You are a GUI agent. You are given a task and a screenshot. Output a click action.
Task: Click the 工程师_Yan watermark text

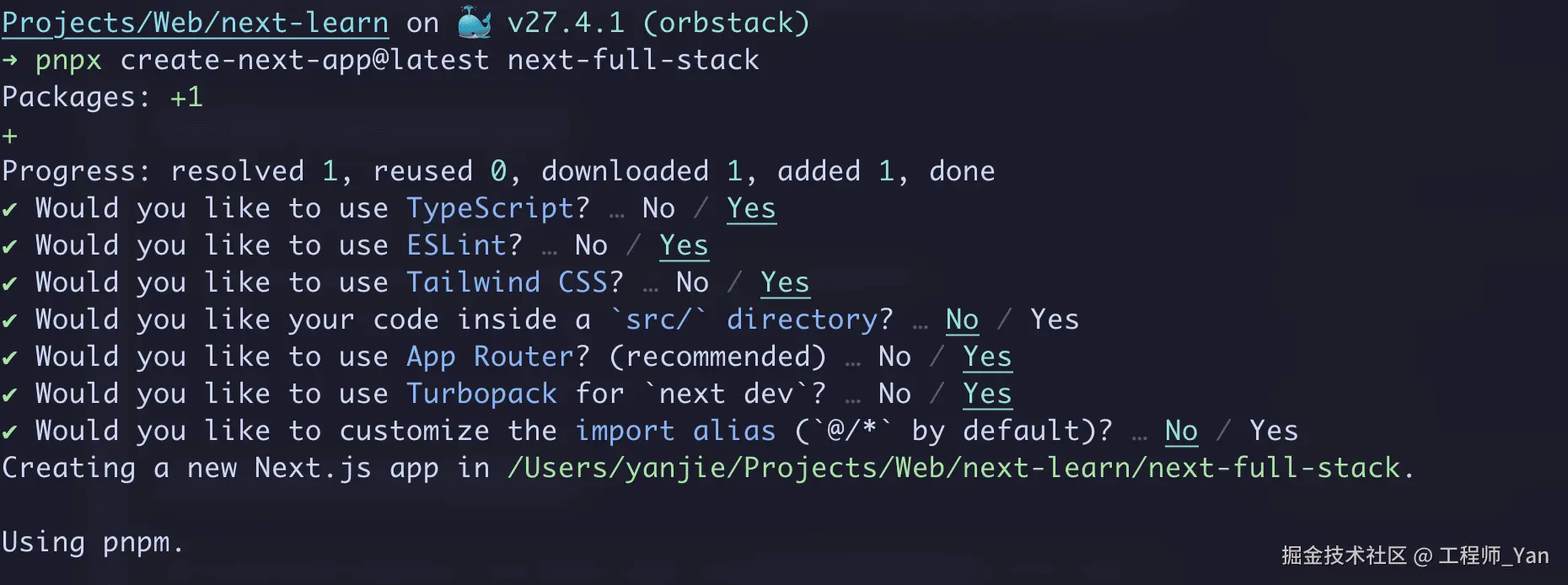1493,555
